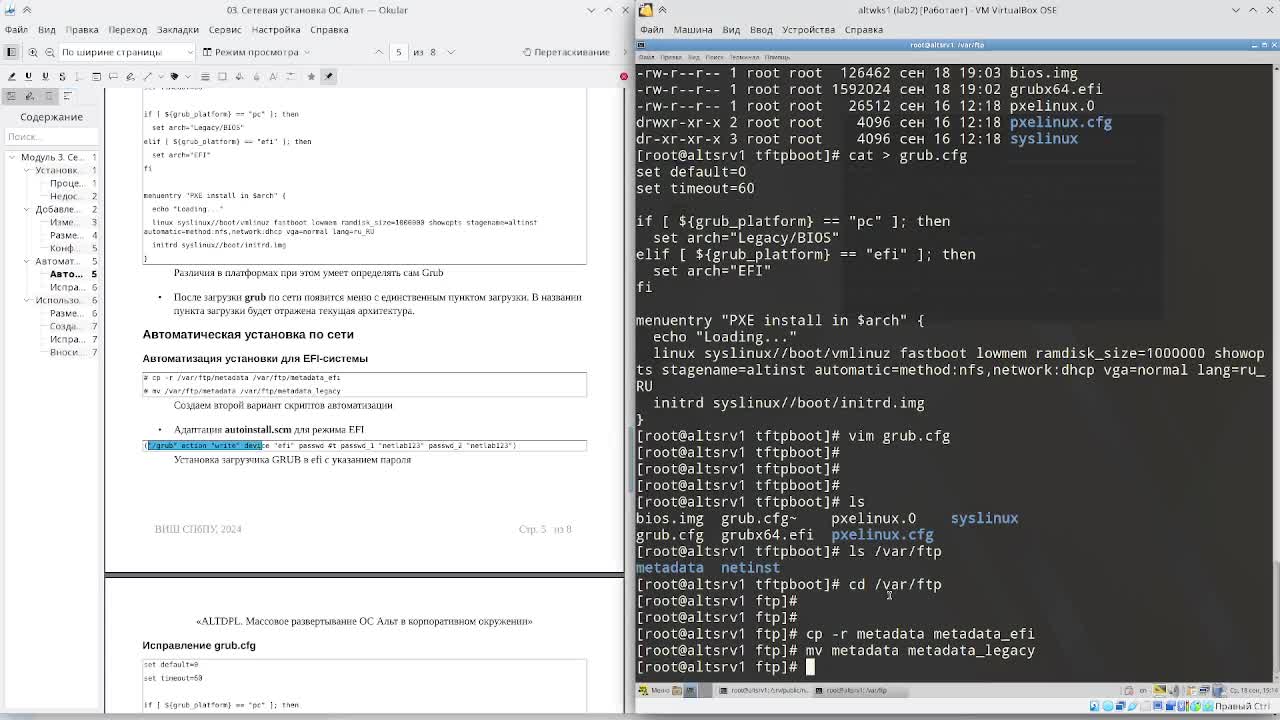This screenshot has width=1280, height=720.
Task: Select the squiggly underline annotation tool
Action: pos(45,76)
